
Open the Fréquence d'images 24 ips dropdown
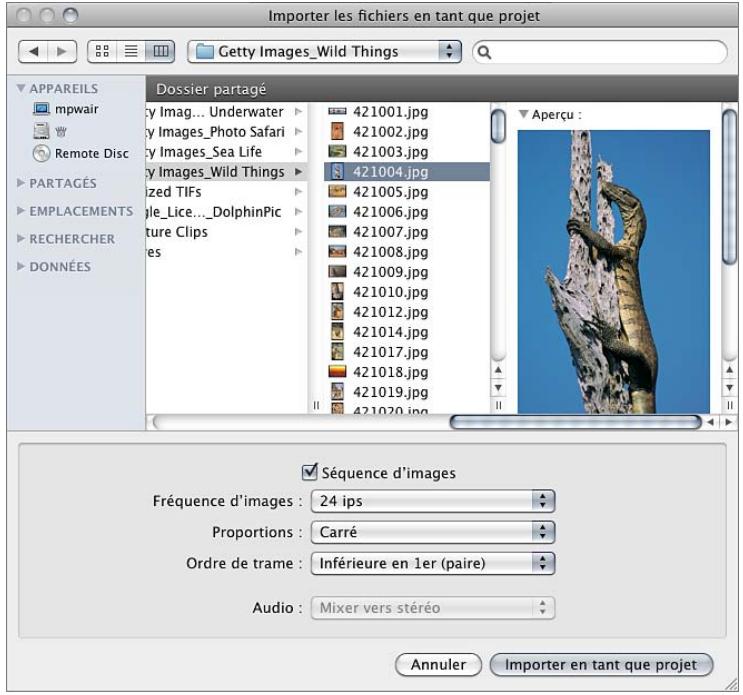[433, 501]
